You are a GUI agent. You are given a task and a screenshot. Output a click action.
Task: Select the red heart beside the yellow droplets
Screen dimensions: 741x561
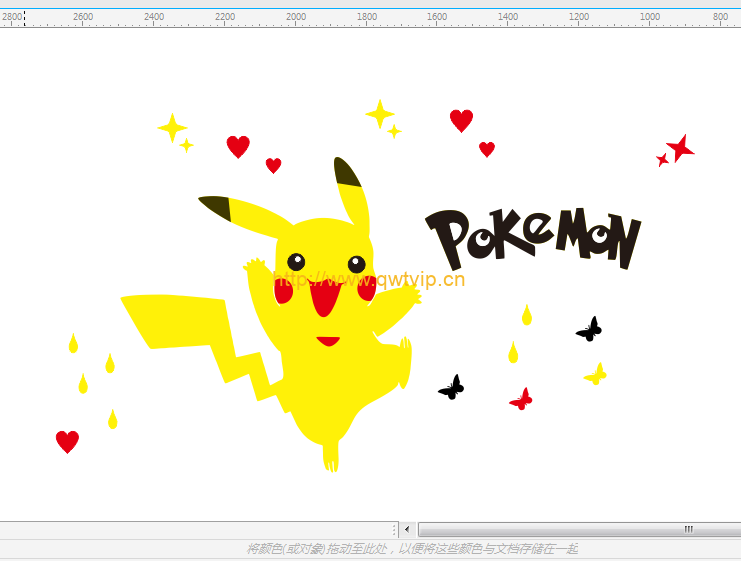point(67,442)
